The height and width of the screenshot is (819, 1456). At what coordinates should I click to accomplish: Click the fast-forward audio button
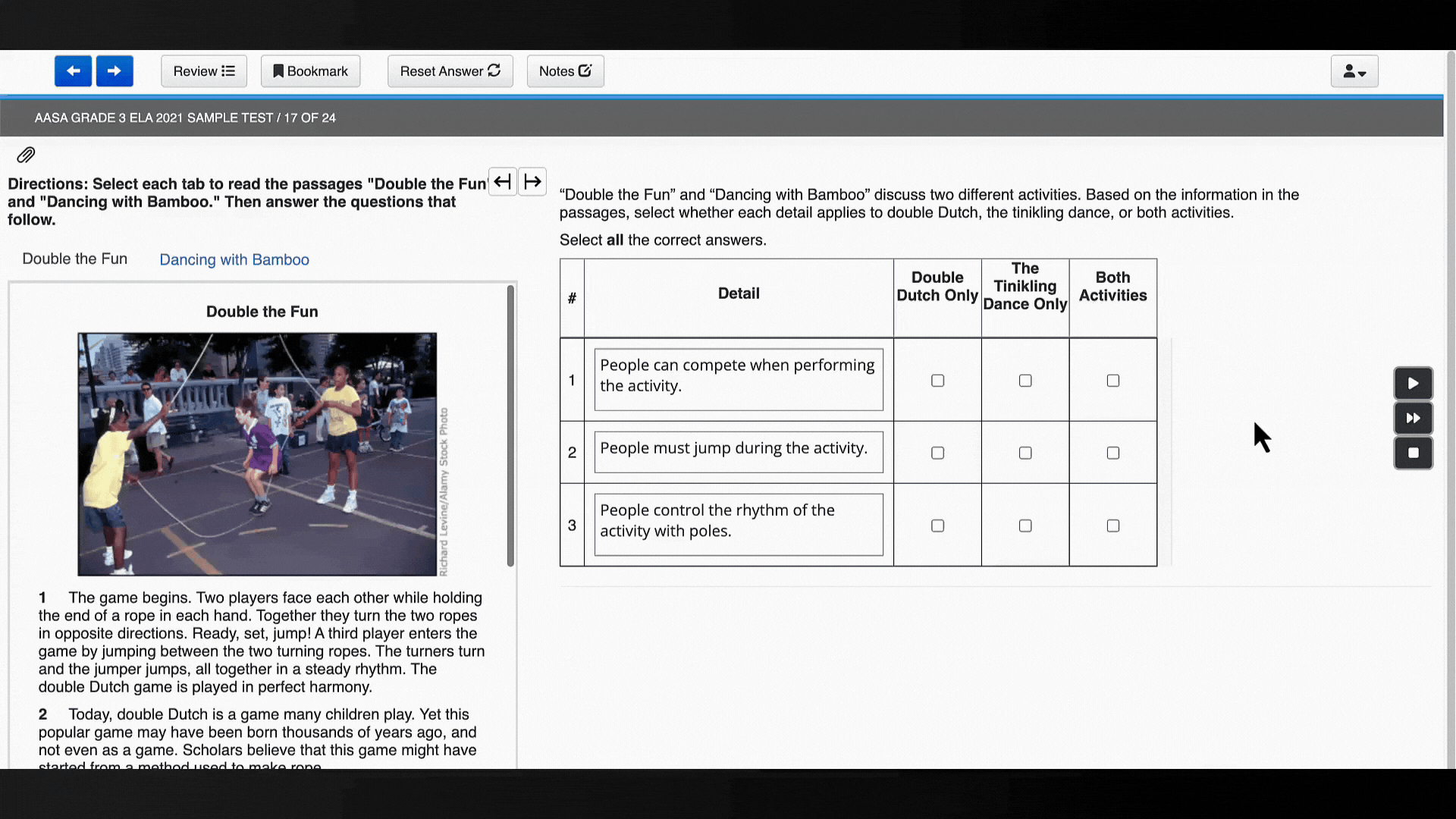click(x=1414, y=419)
